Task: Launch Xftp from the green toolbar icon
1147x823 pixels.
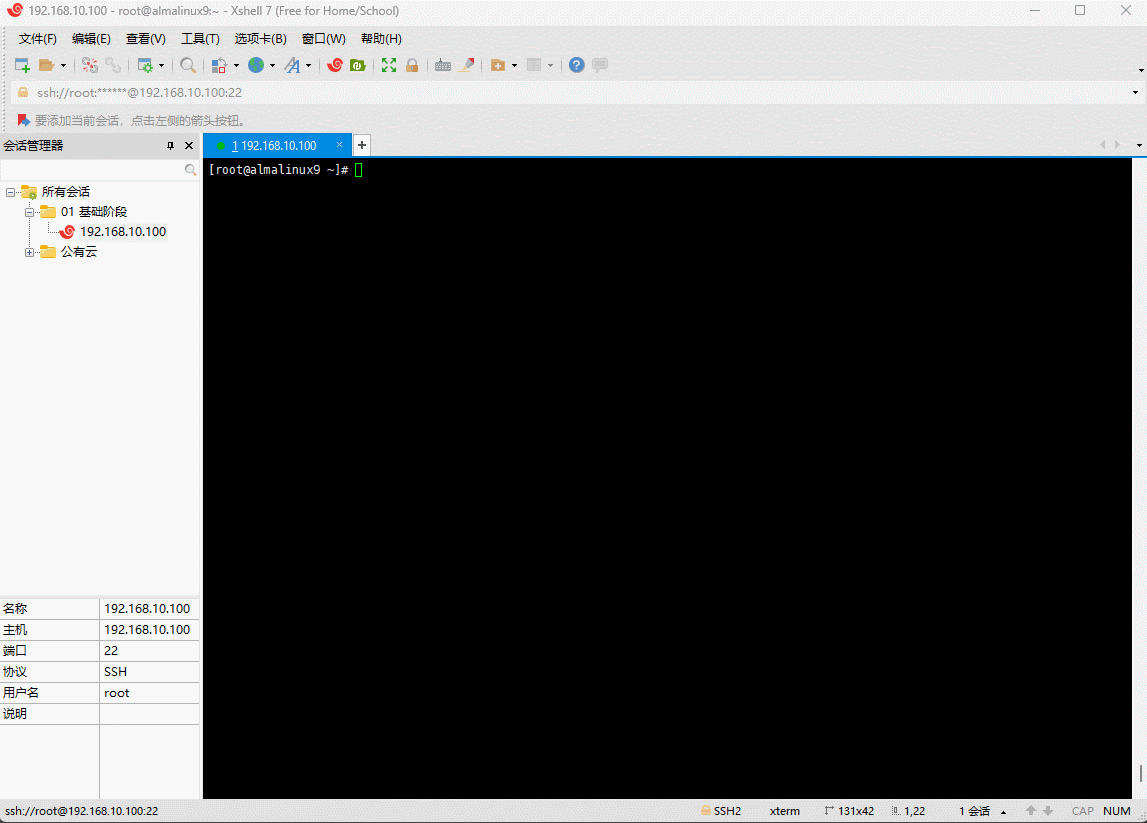Action: tap(357, 65)
